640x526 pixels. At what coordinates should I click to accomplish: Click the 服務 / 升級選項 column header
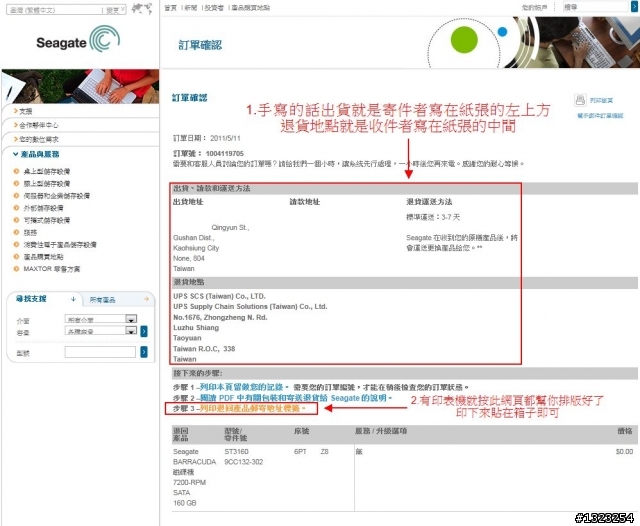coord(381,431)
